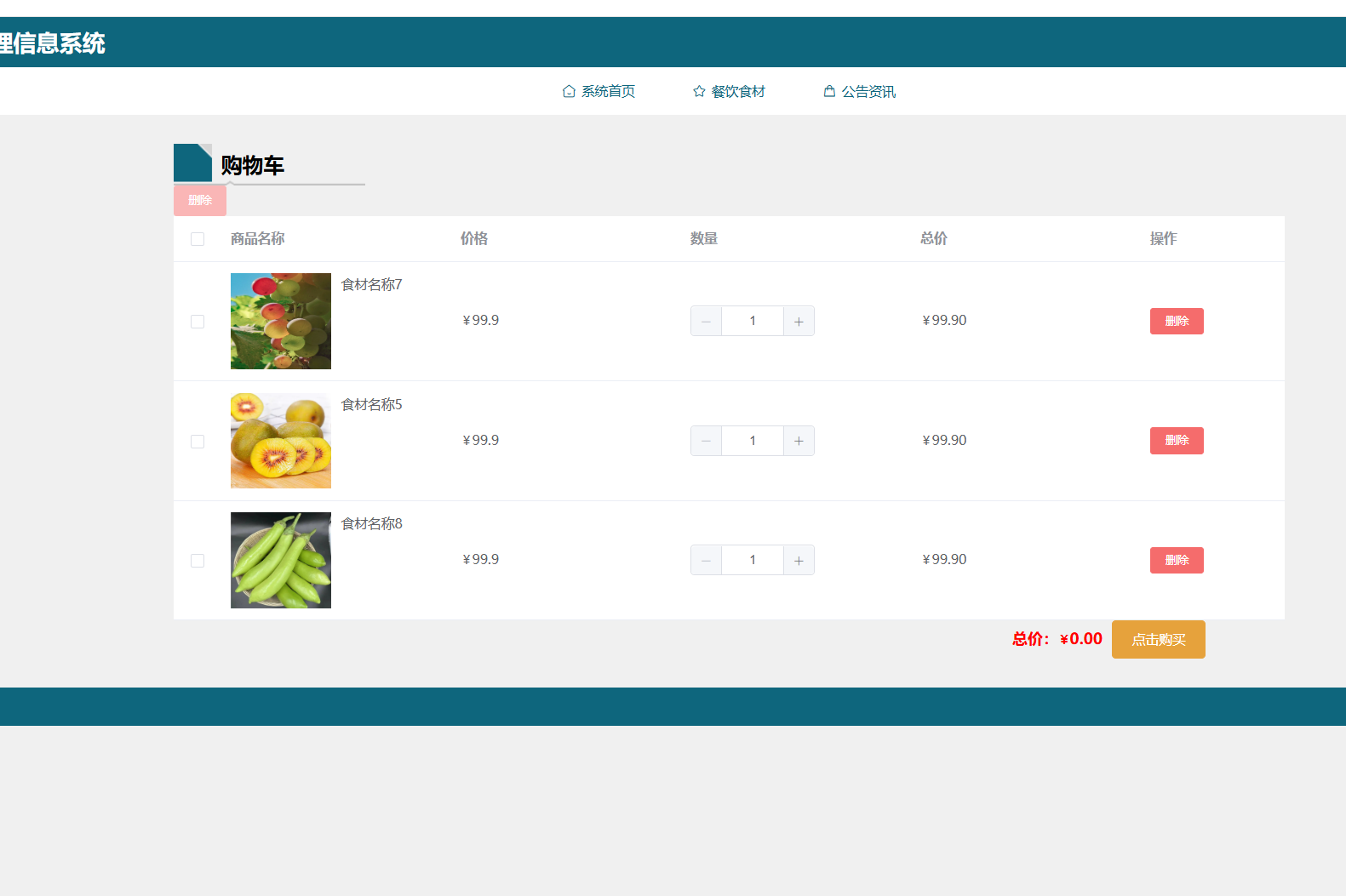Open the 系统首页 home menu item
This screenshot has width=1346, height=896.
point(599,91)
